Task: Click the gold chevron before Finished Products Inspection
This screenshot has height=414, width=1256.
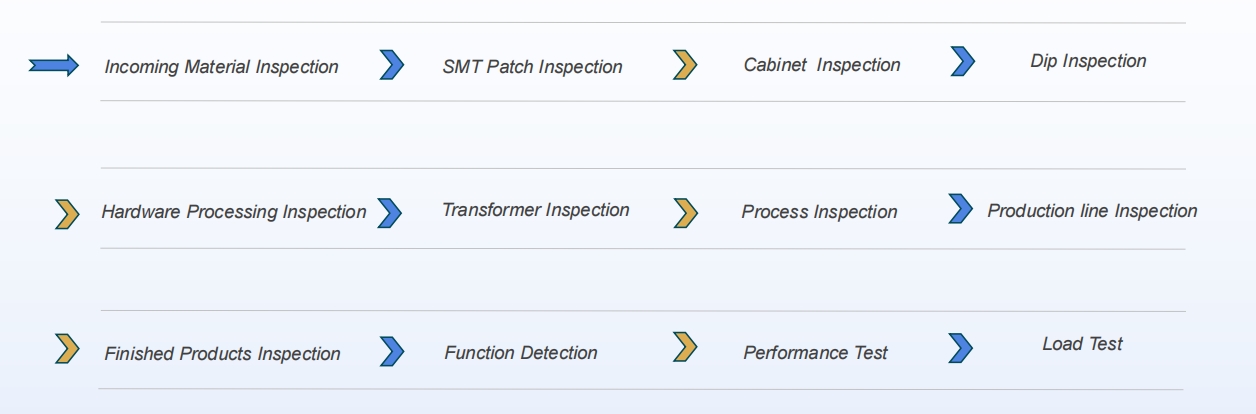Action: pos(67,349)
